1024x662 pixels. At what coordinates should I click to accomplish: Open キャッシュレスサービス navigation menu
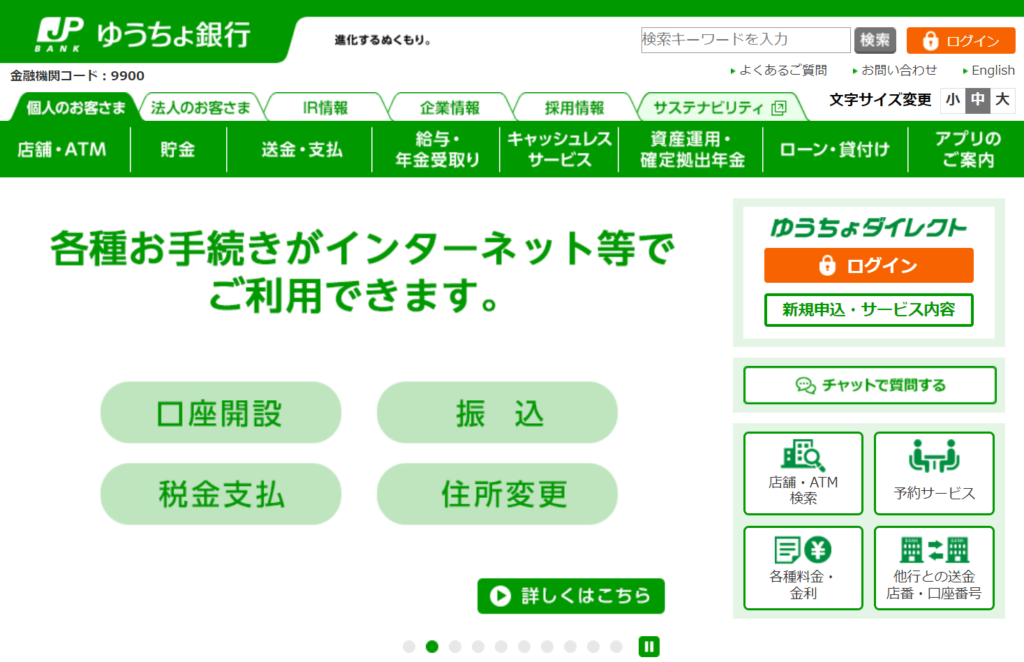pyautogui.click(x=560, y=150)
